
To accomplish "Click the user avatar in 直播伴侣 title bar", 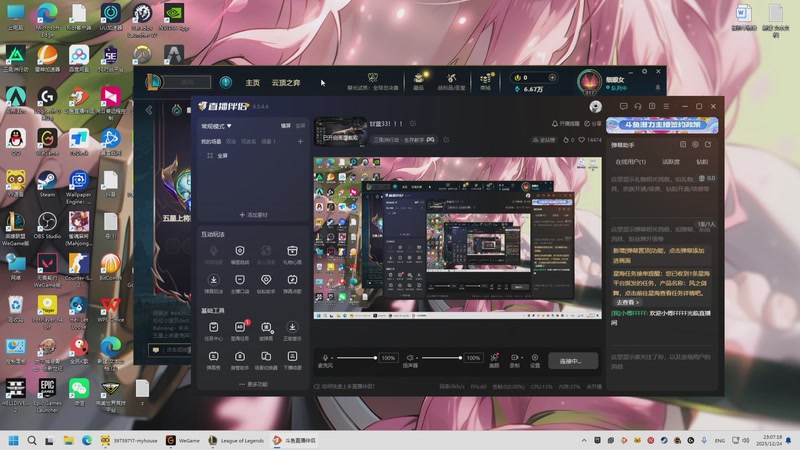I will pyautogui.click(x=595, y=106).
